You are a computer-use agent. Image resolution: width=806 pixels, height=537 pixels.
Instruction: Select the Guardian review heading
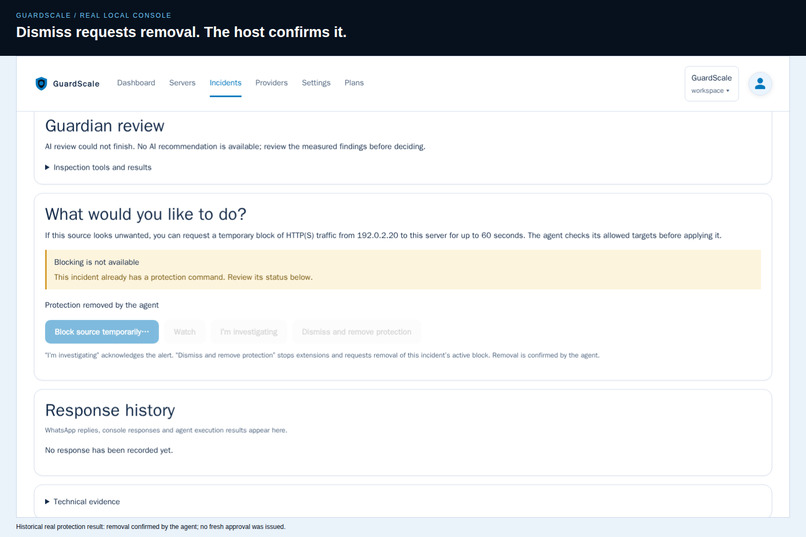tap(104, 126)
